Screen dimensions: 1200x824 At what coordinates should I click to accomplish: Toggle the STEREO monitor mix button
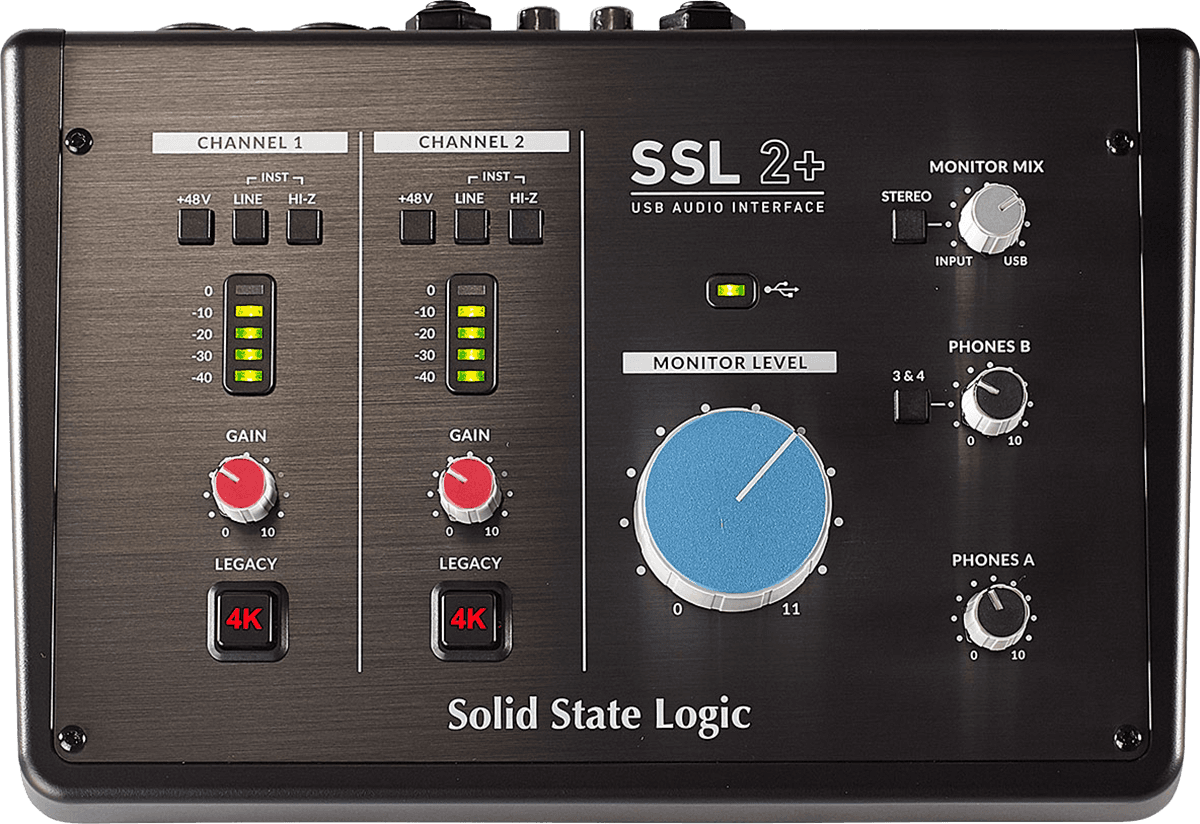pos(908,226)
